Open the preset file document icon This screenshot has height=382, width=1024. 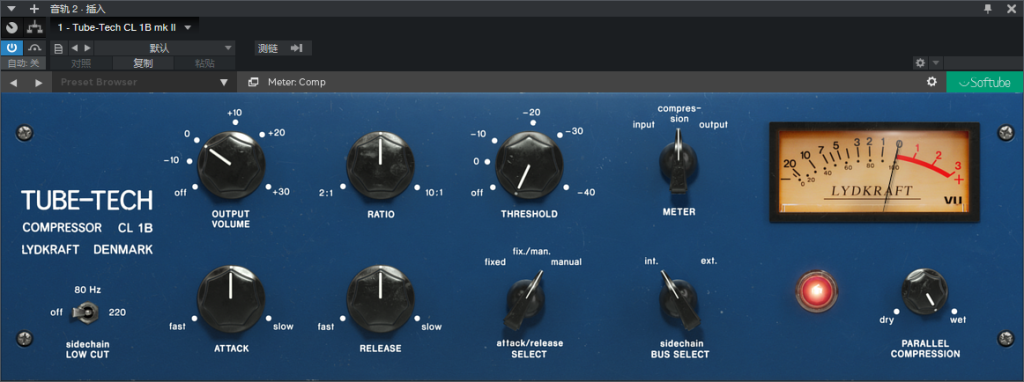(x=58, y=48)
